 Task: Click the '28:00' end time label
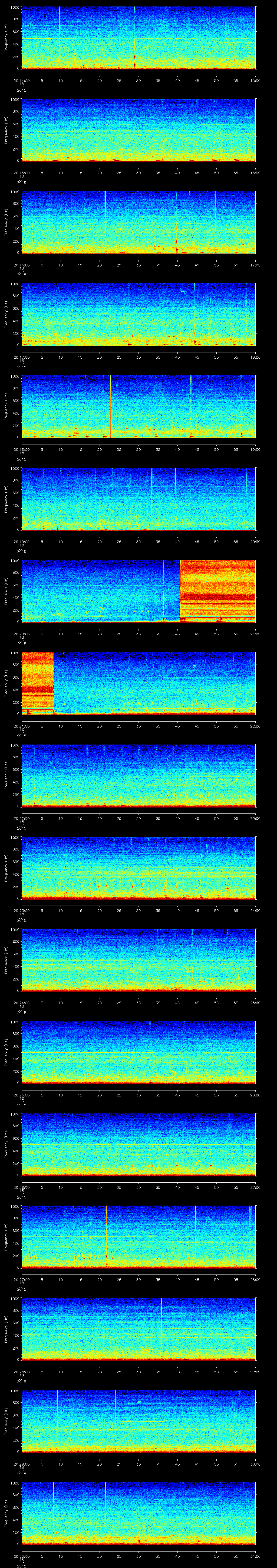(255, 1279)
